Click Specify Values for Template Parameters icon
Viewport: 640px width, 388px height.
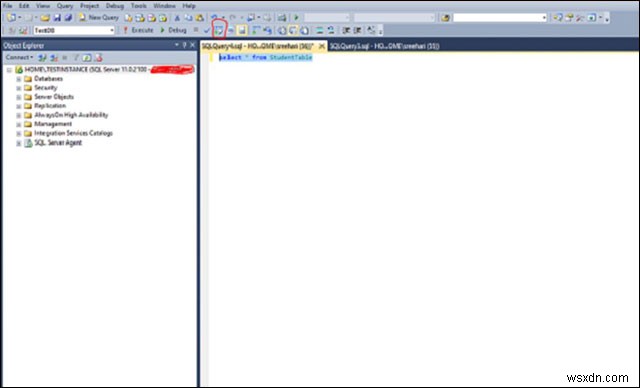pos(371,30)
